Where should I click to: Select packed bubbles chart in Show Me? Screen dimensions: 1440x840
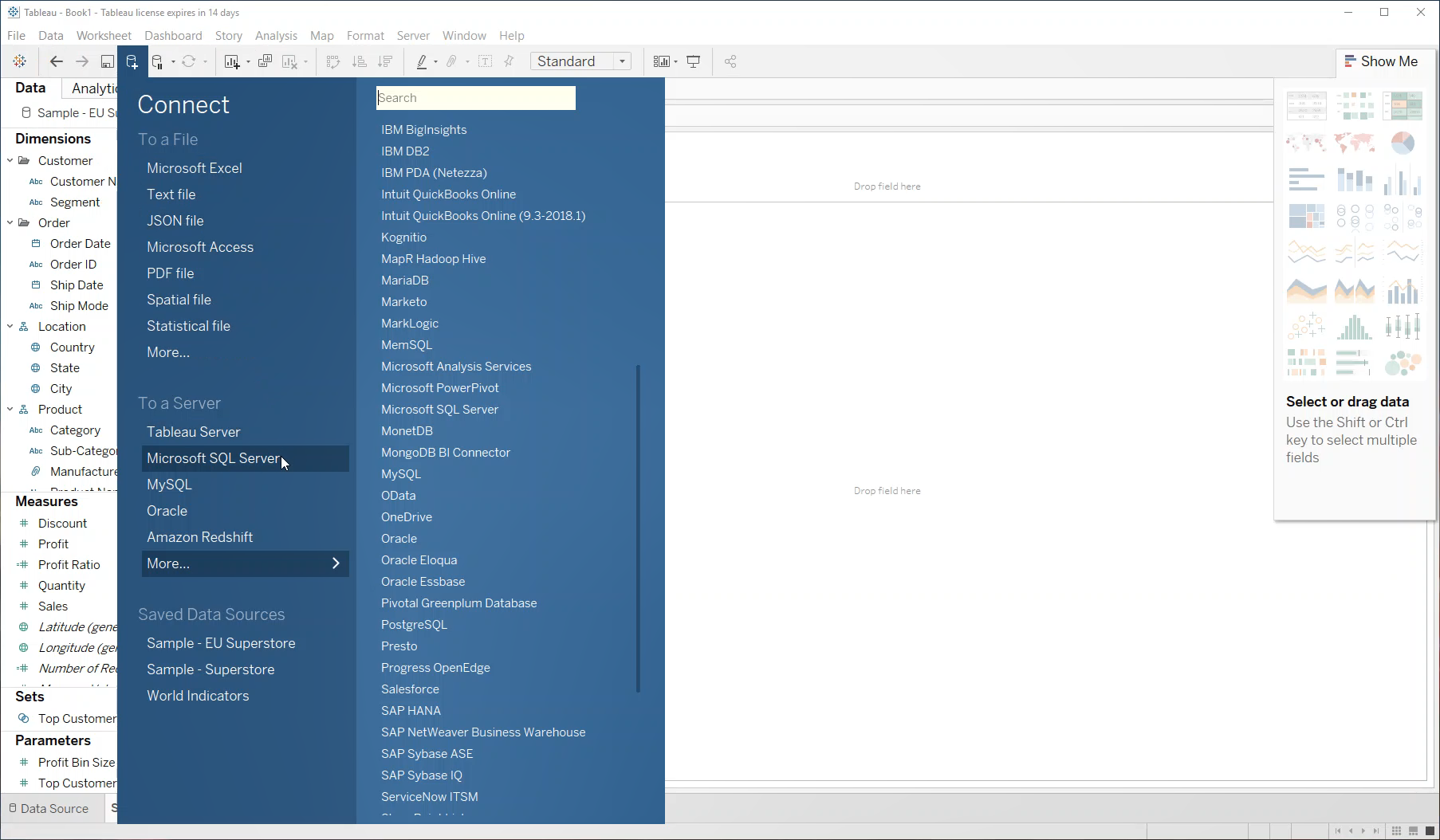pyautogui.click(x=1403, y=362)
